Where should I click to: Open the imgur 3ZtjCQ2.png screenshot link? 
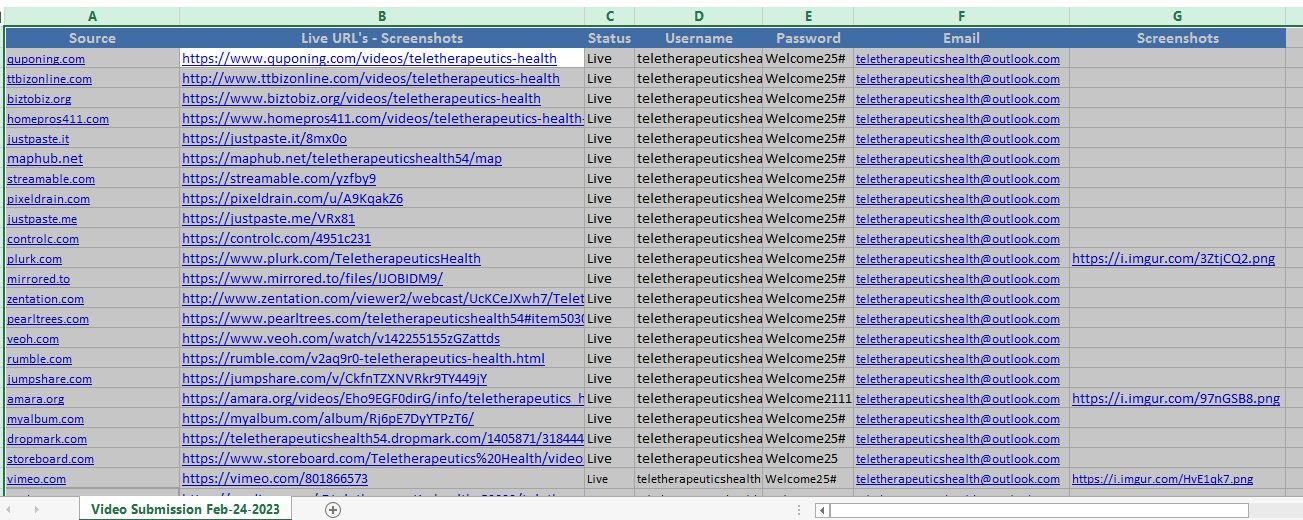click(x=1173, y=259)
